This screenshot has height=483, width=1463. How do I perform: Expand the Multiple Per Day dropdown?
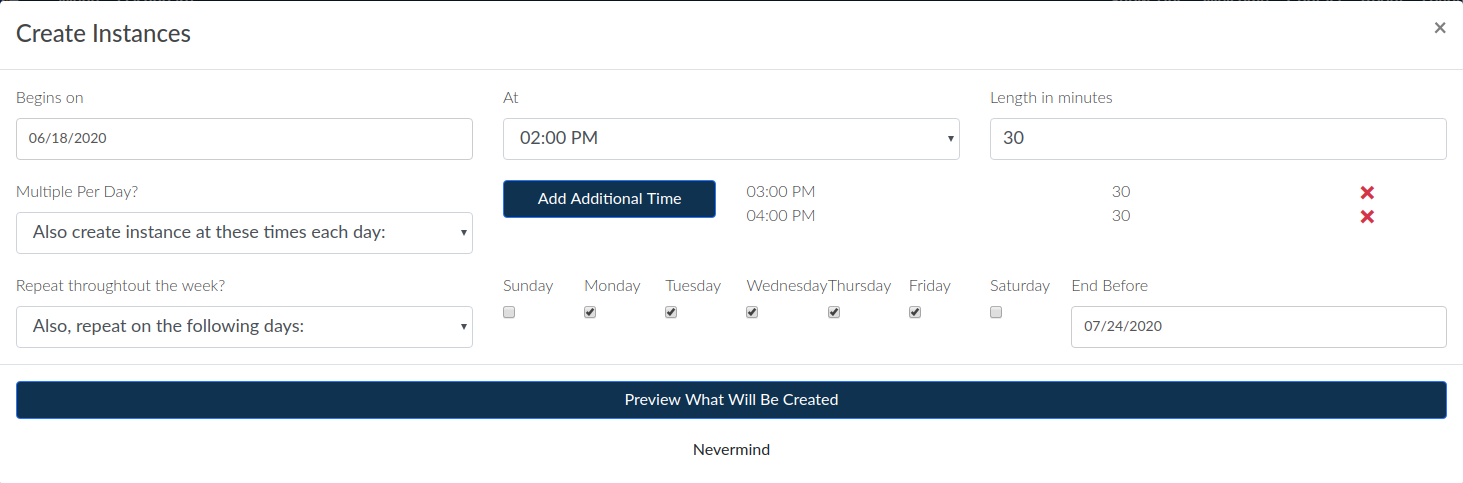click(x=244, y=233)
